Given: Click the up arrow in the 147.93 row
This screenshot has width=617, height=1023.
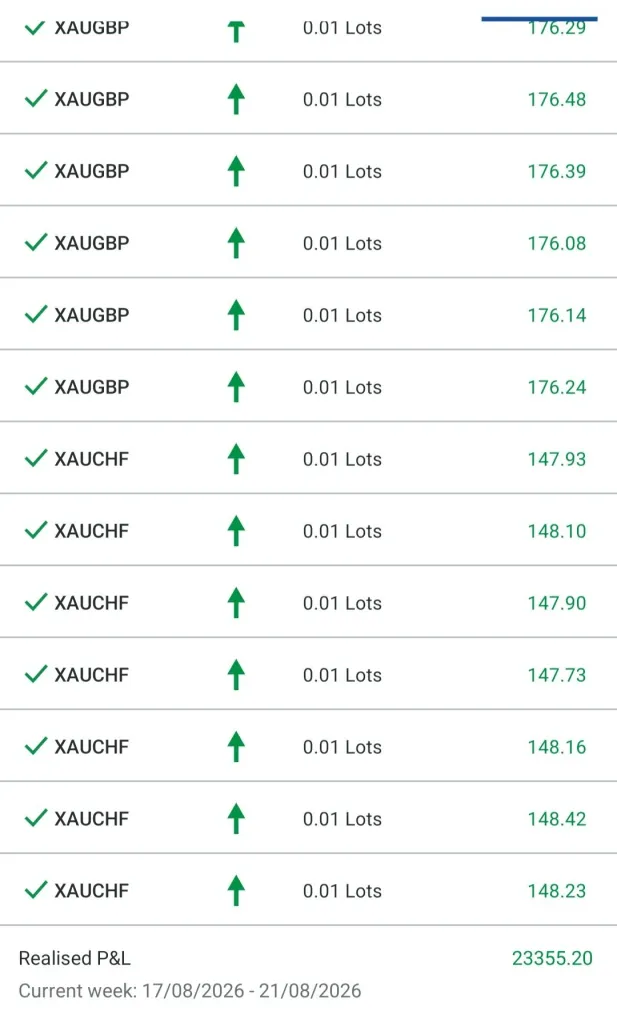Looking at the screenshot, I should [x=236, y=459].
